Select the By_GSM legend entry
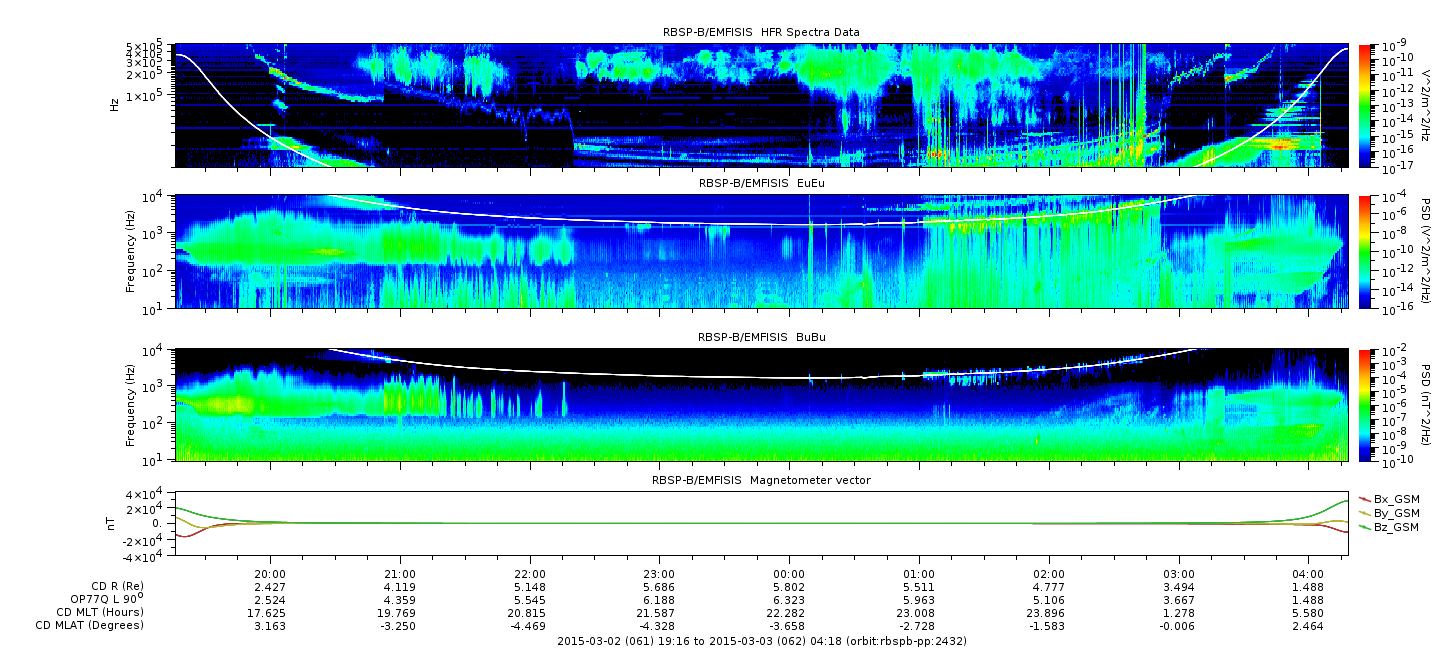Viewport: 1447px width, 658px height. coord(1395,513)
